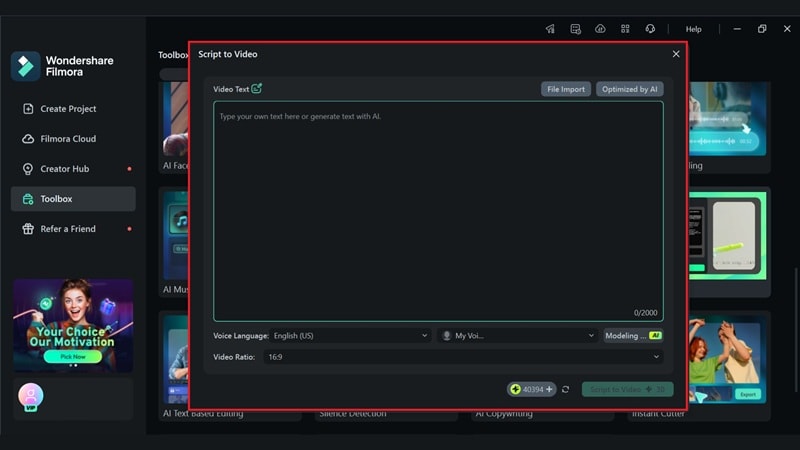
Task: Click the Script to Video generate button
Action: pos(628,389)
